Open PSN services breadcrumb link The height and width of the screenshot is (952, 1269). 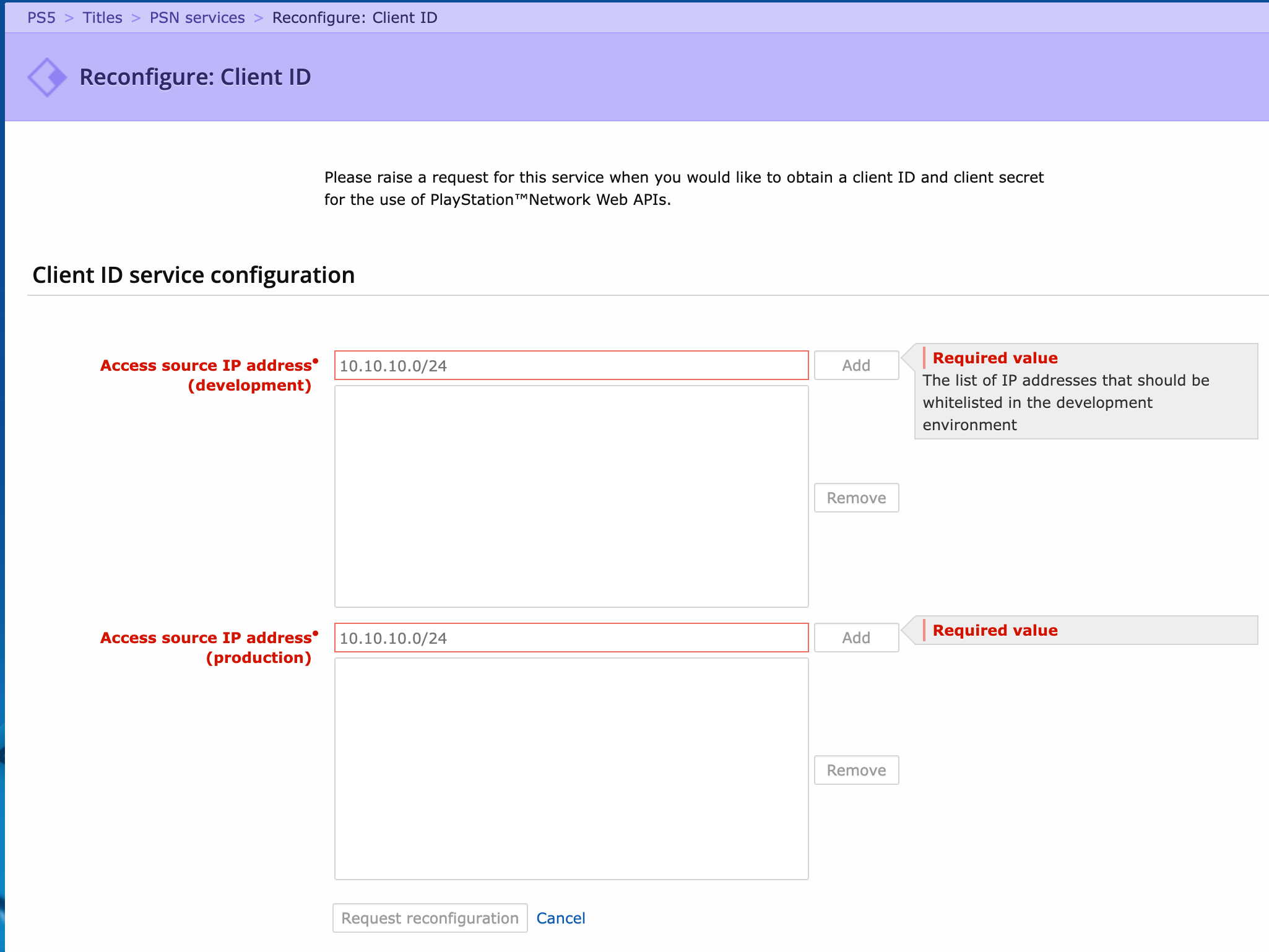197,17
